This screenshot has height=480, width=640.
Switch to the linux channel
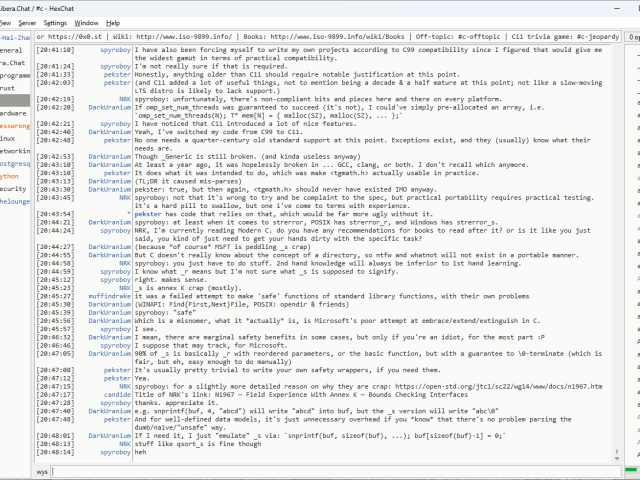[8, 139]
